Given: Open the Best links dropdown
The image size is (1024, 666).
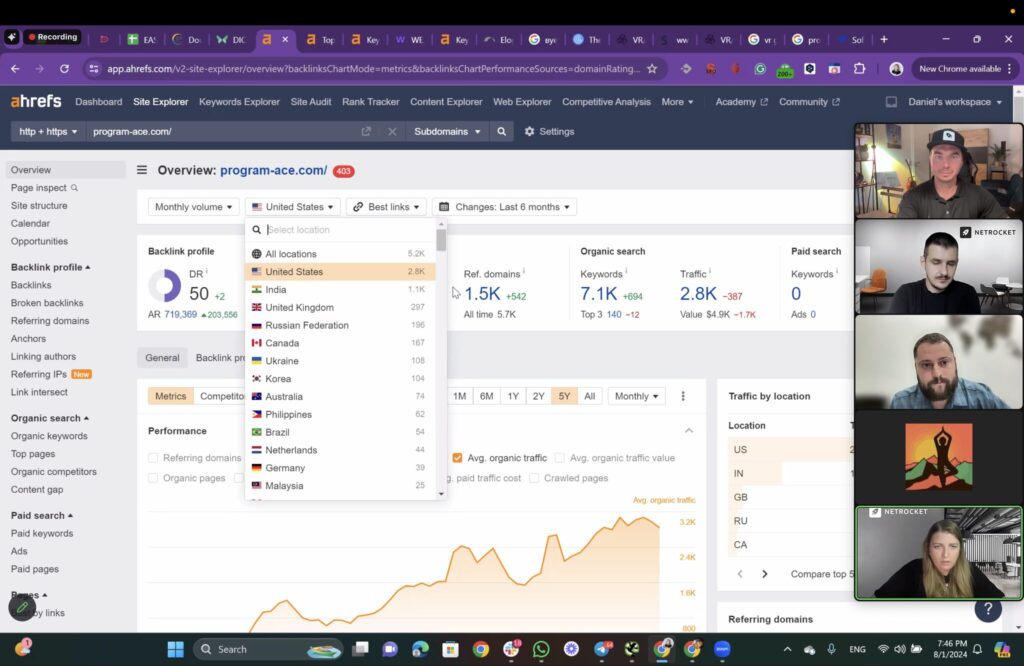Looking at the screenshot, I should [x=386, y=206].
